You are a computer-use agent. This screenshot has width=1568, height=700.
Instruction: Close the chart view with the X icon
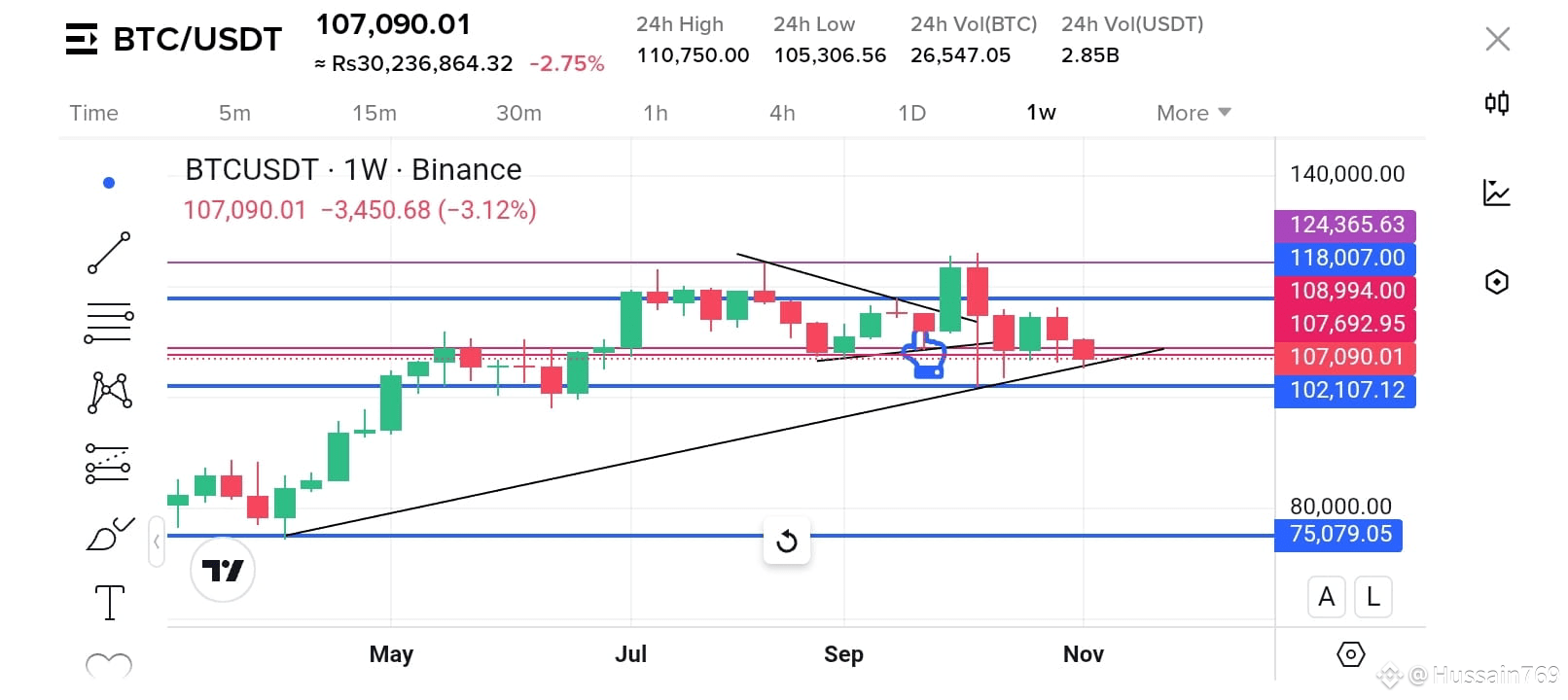click(1497, 39)
